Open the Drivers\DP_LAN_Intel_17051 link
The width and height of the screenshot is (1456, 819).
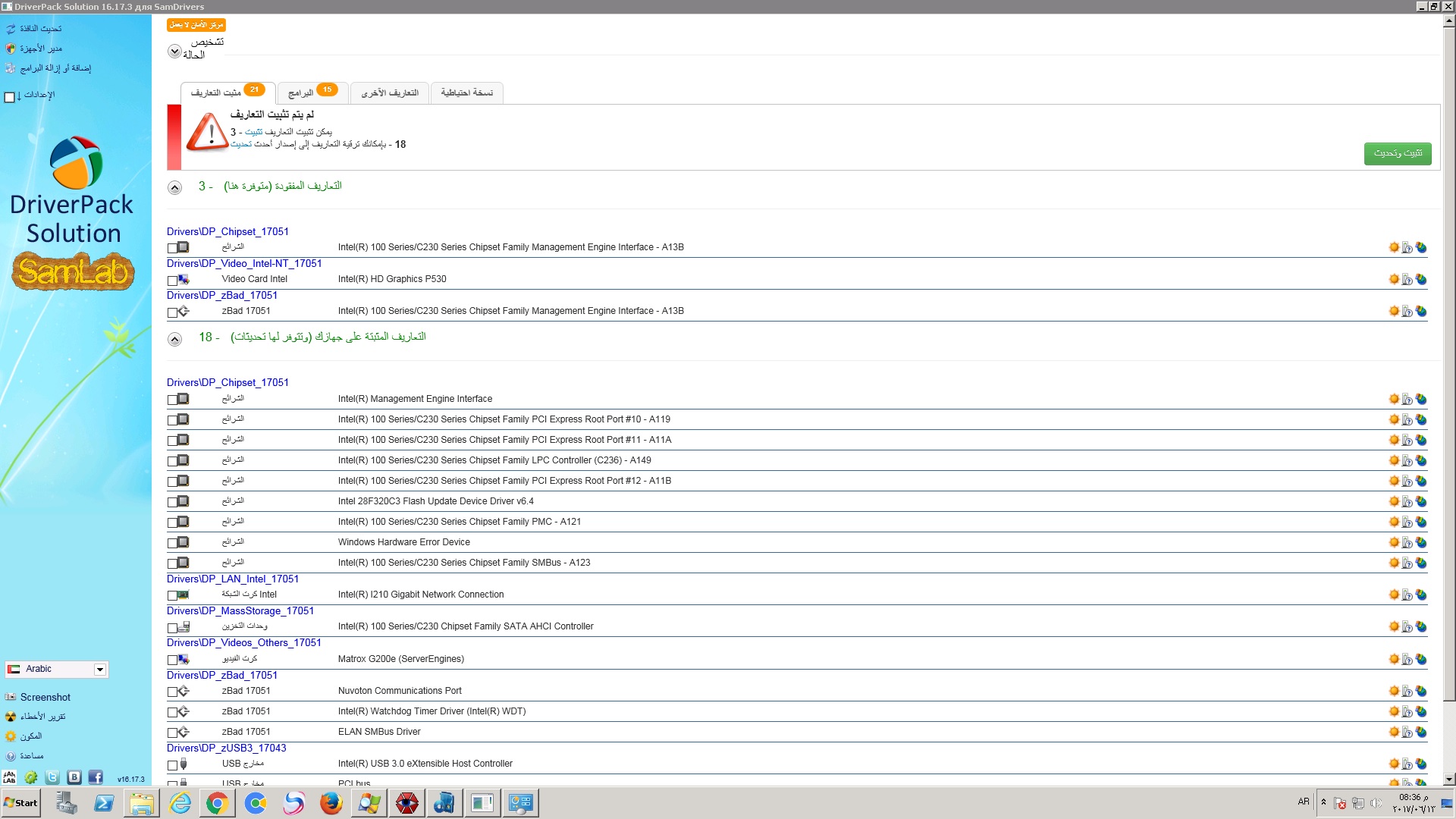tap(232, 579)
